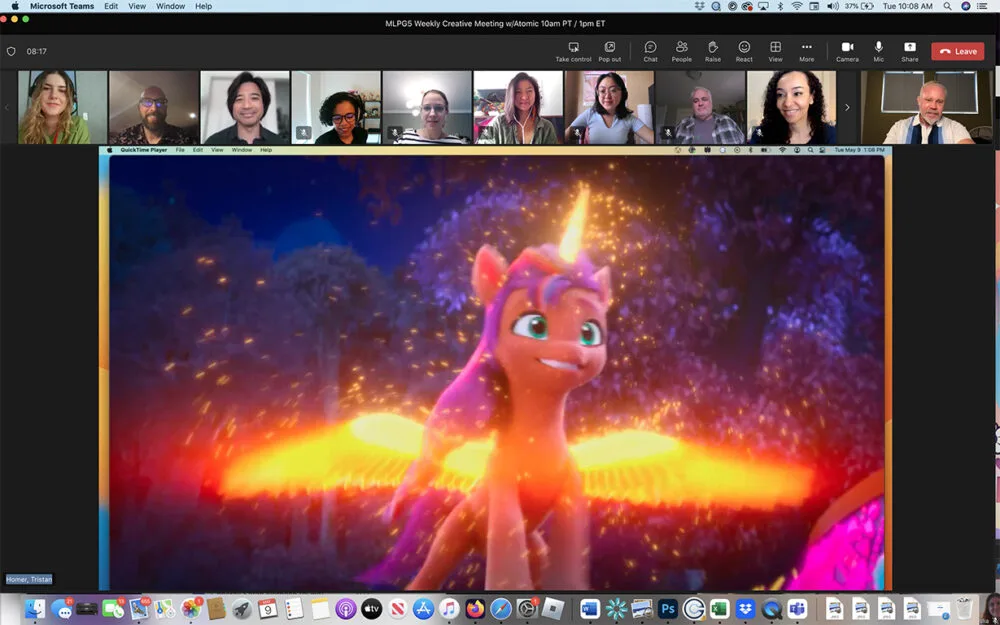Open FaceTime from the Dock

click(x=113, y=609)
